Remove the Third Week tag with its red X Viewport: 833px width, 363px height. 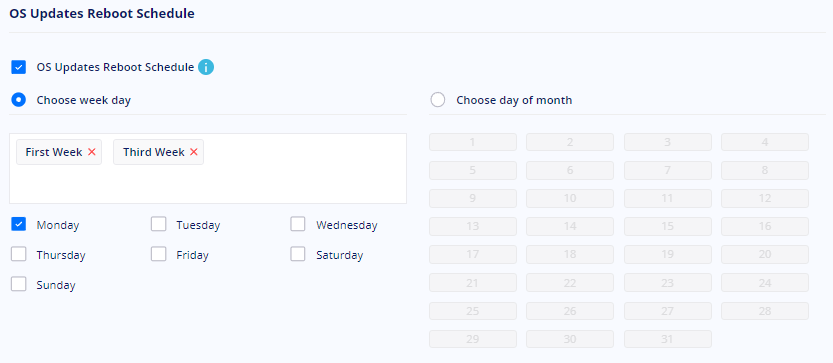193,152
